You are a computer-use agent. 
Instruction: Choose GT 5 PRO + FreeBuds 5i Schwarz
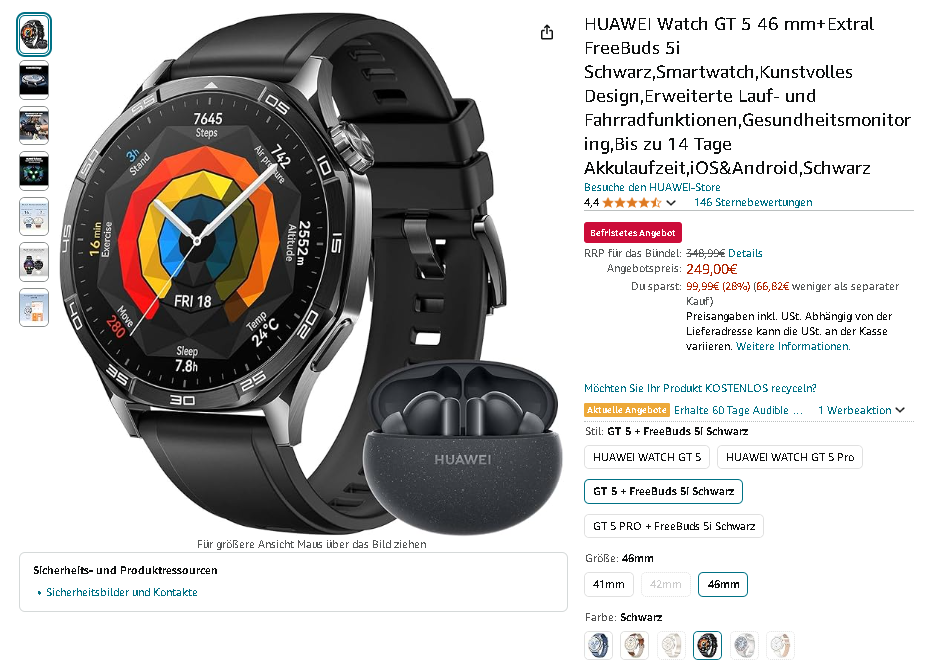click(x=674, y=526)
